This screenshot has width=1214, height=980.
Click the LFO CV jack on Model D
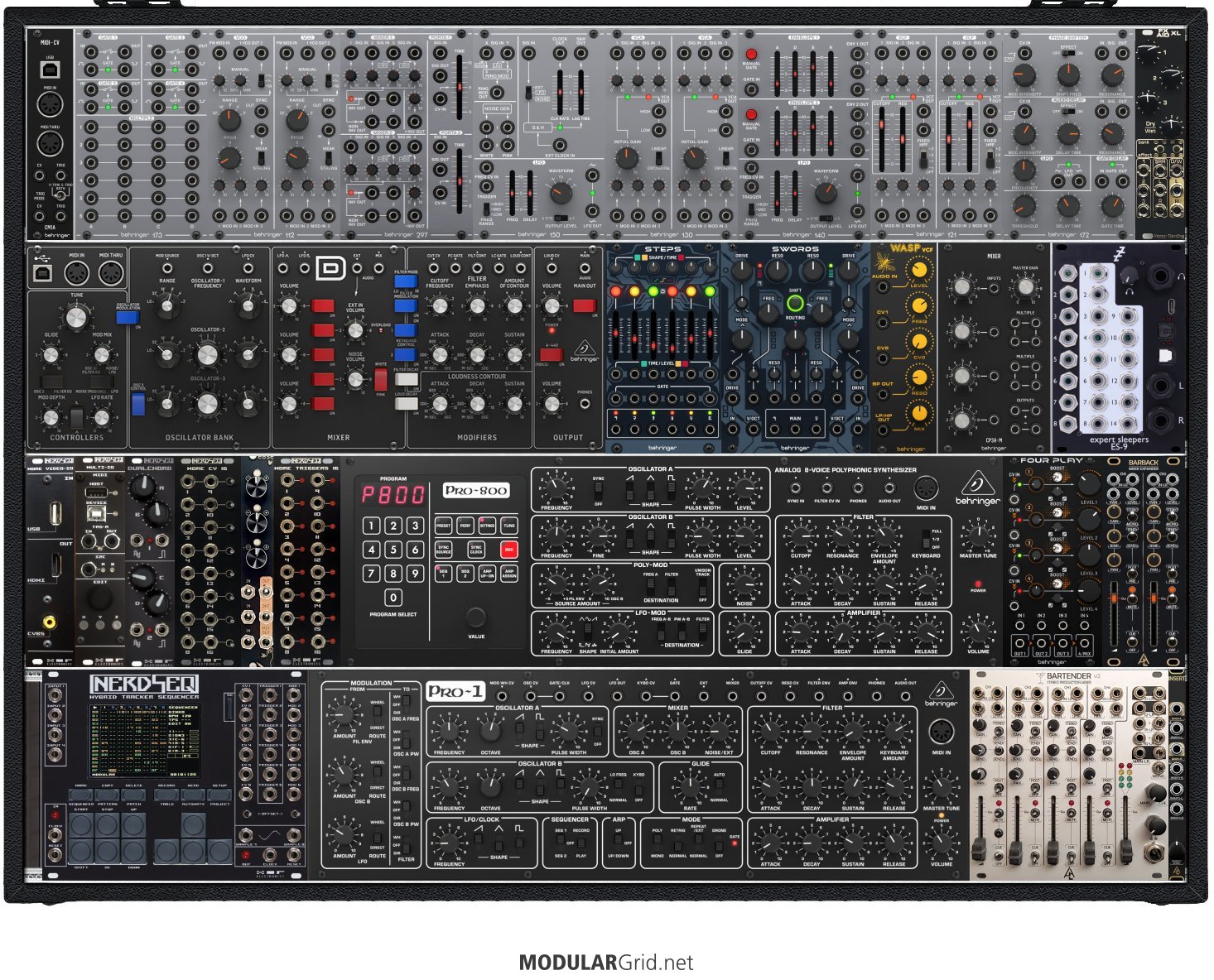(248, 267)
